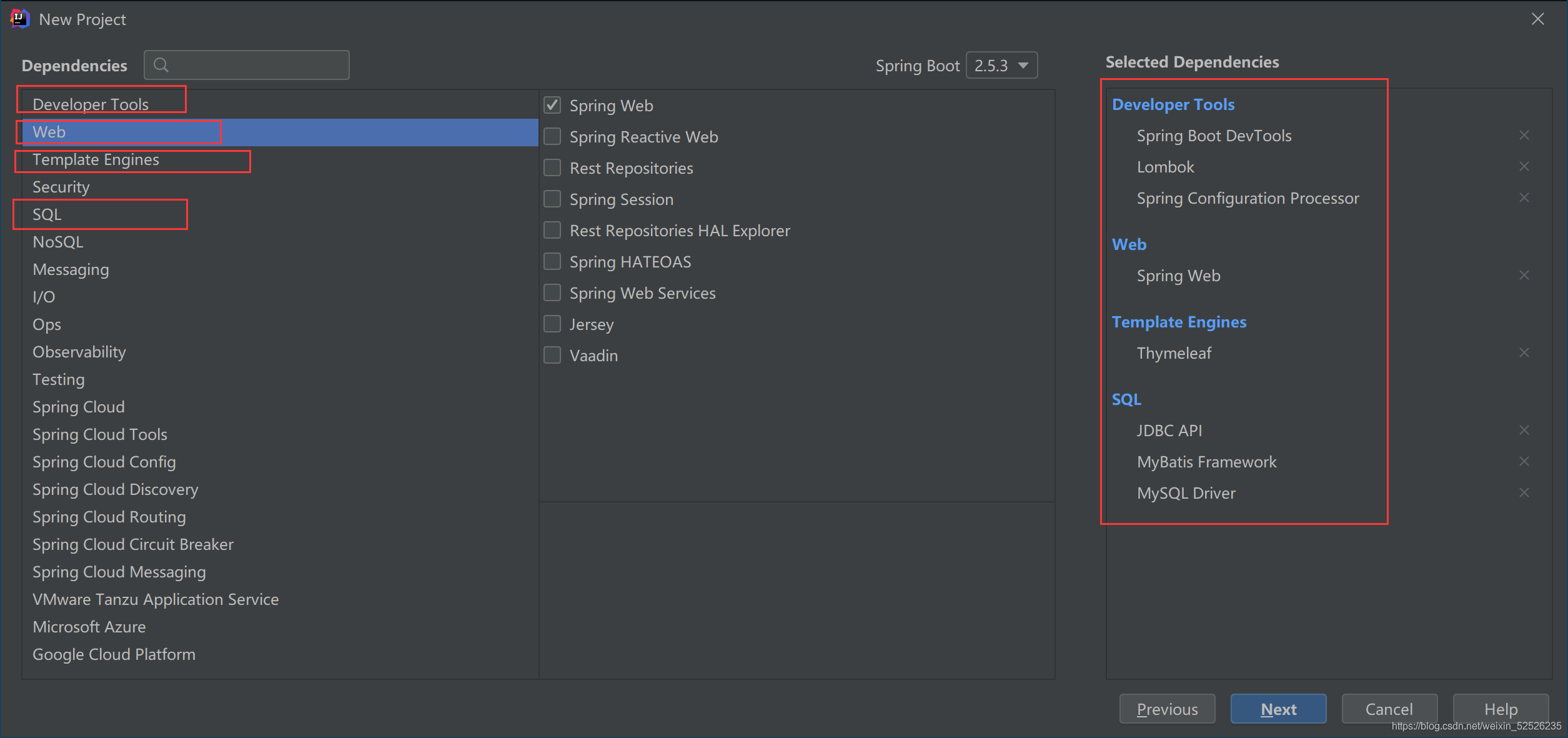Select the NoSQL category
Image resolution: width=1568 pixels, height=738 pixels.
280,242
